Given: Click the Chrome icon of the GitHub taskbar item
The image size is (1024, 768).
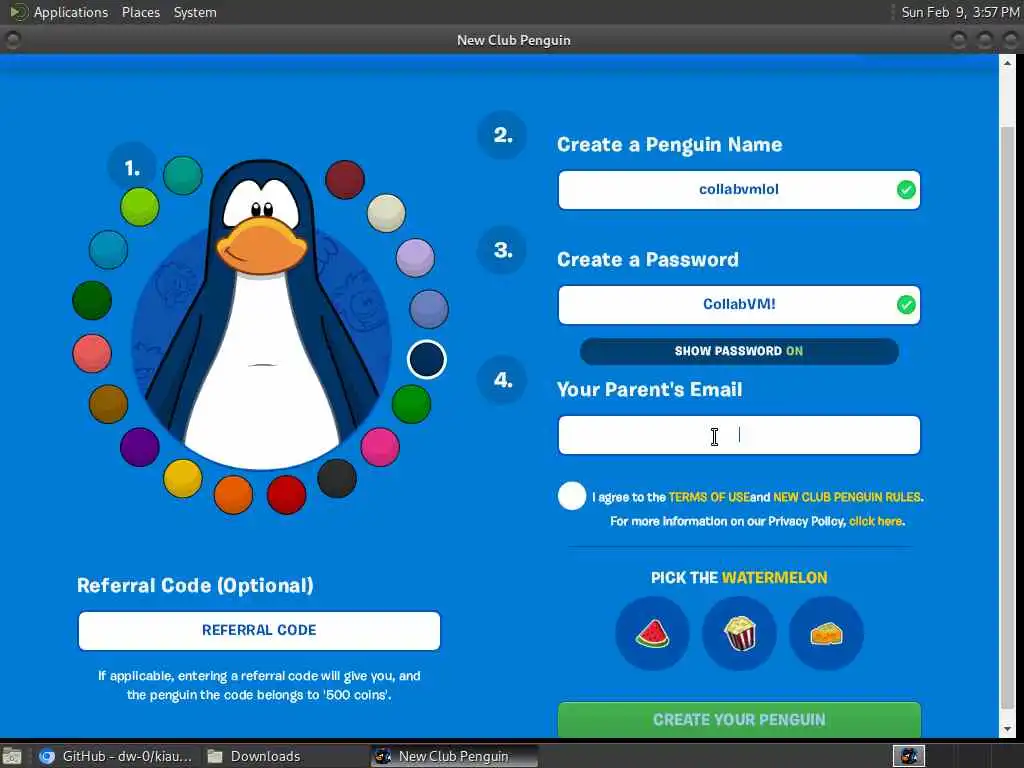Looking at the screenshot, I should pyautogui.click(x=46, y=756).
